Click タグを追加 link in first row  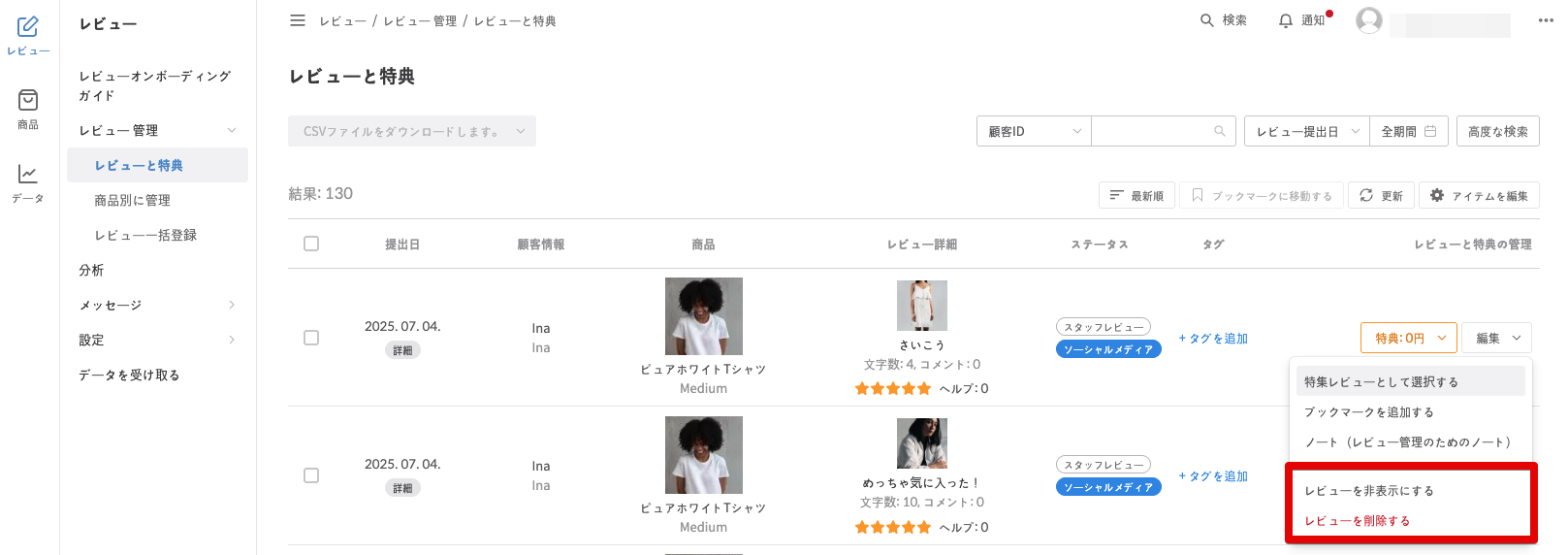click(x=1213, y=339)
